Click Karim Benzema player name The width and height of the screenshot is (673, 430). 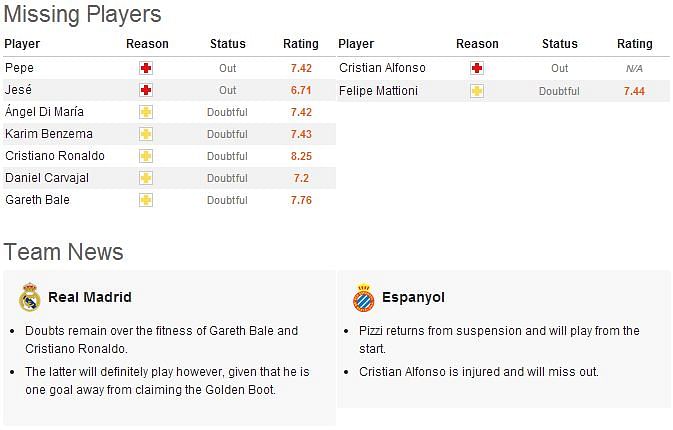(49, 134)
